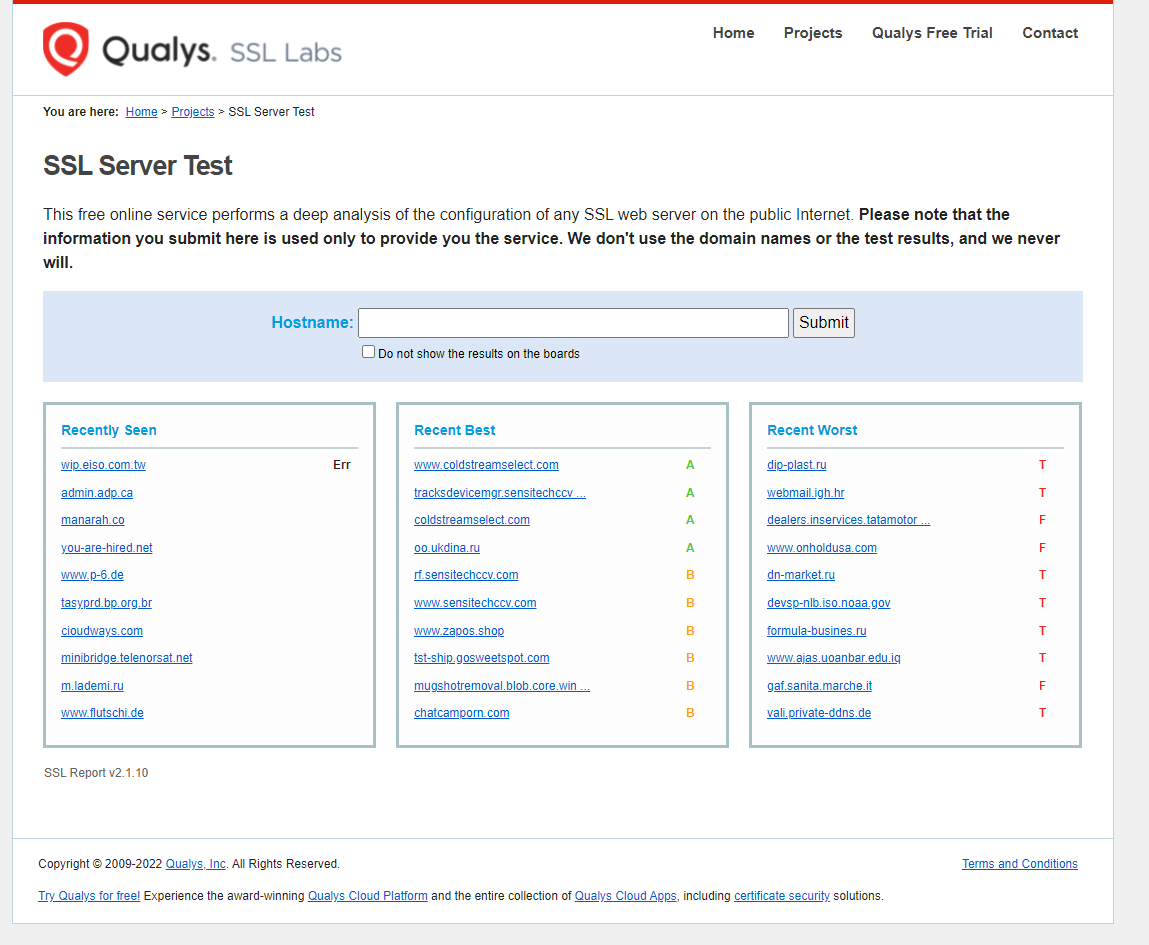This screenshot has width=1149, height=945.
Task: Click 'Try Qualys for free!' link
Action: point(89,895)
